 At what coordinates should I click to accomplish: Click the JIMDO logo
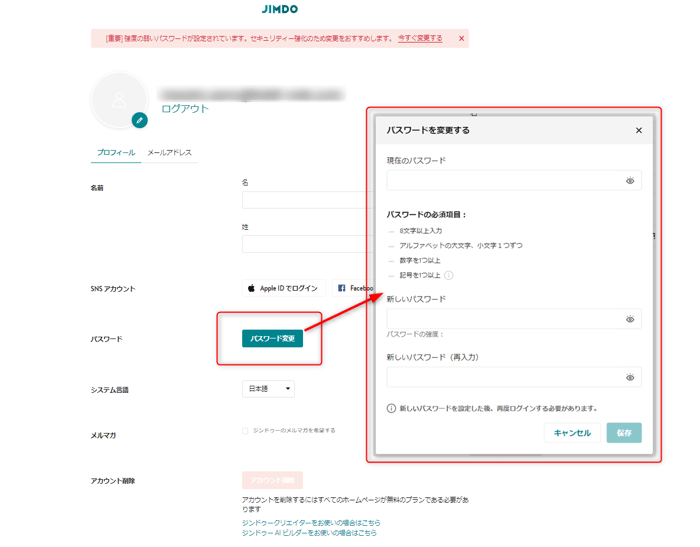[279, 9]
